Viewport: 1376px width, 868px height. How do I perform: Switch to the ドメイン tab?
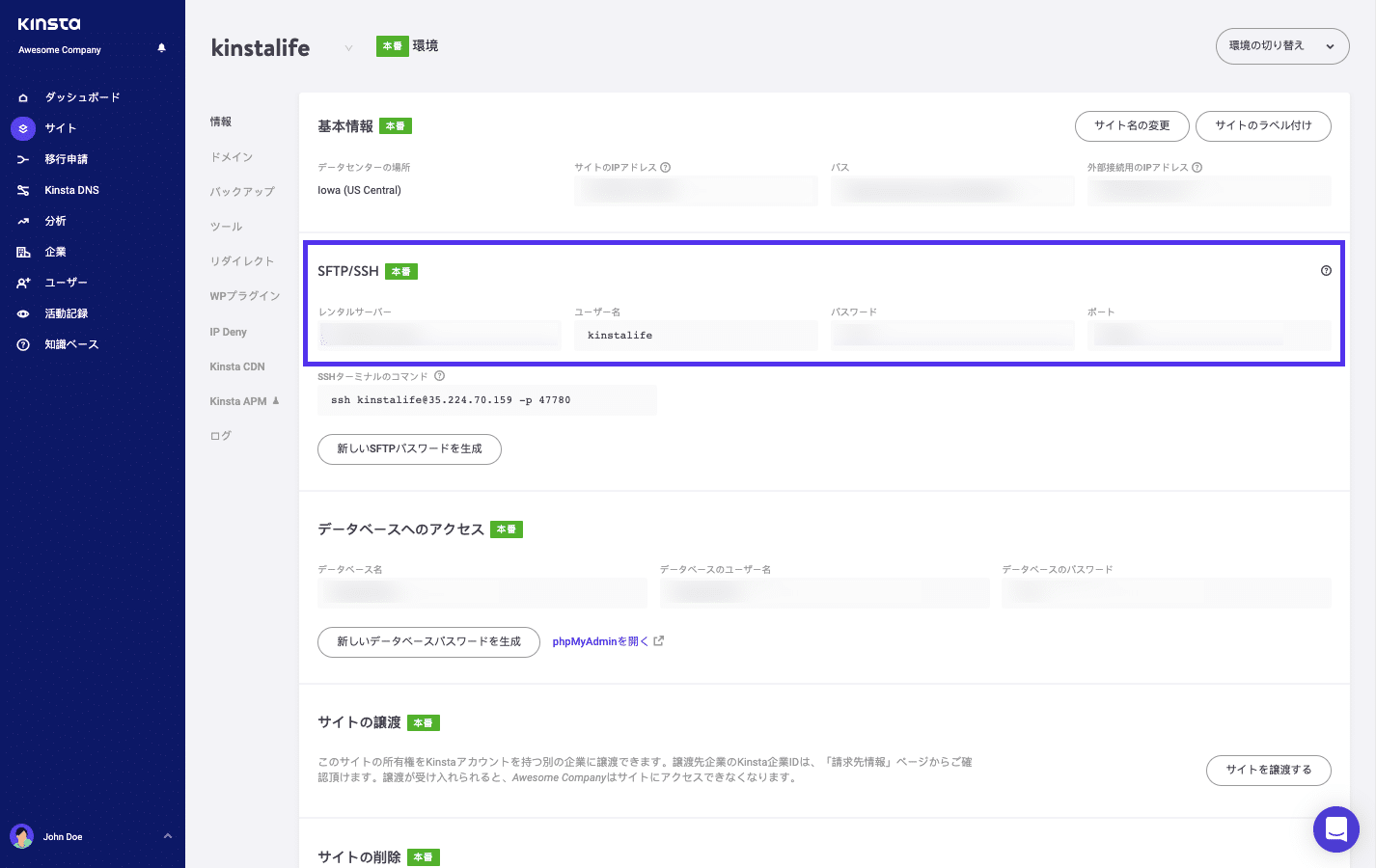point(232,156)
